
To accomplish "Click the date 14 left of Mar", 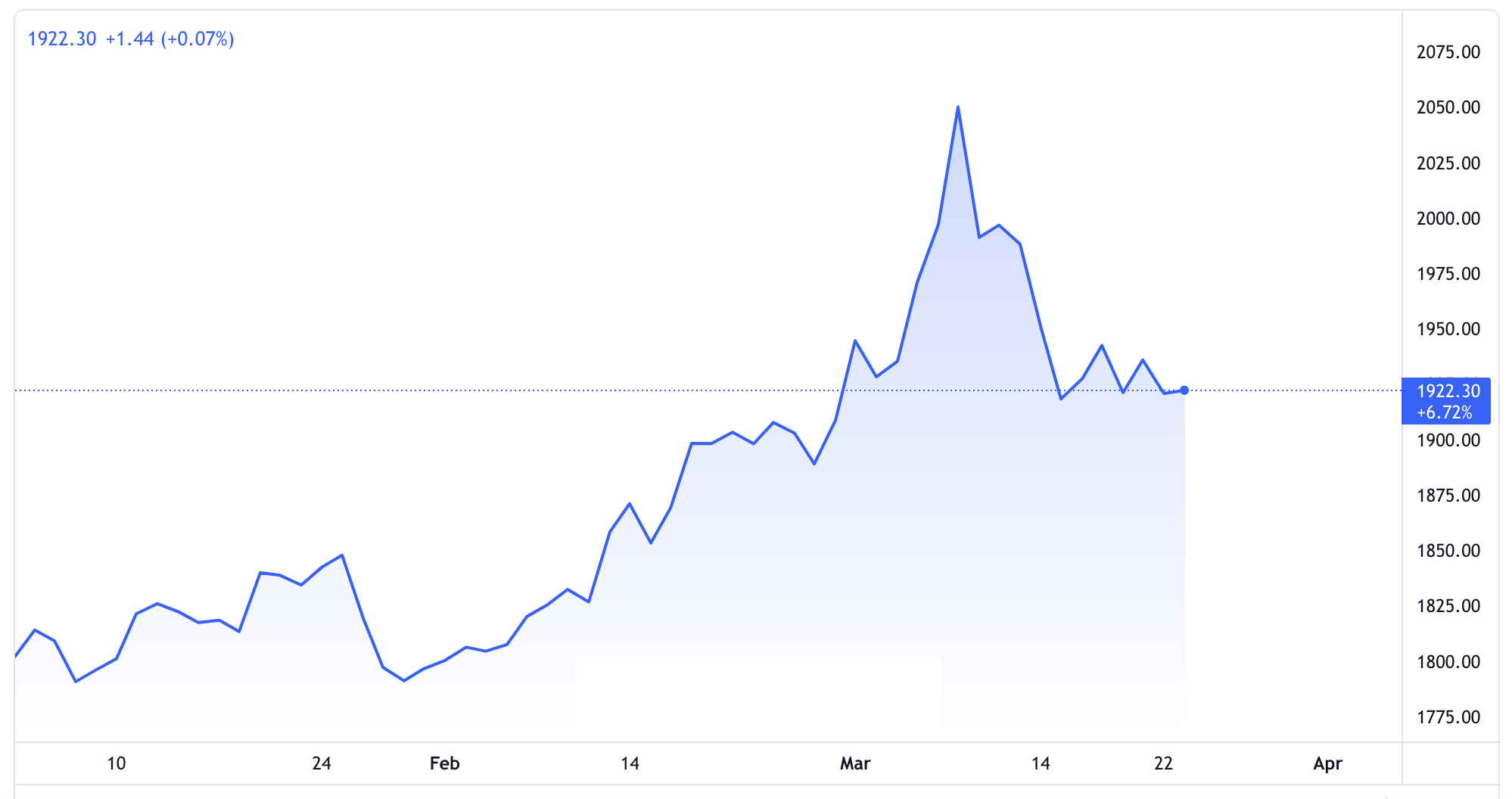I will (x=629, y=763).
